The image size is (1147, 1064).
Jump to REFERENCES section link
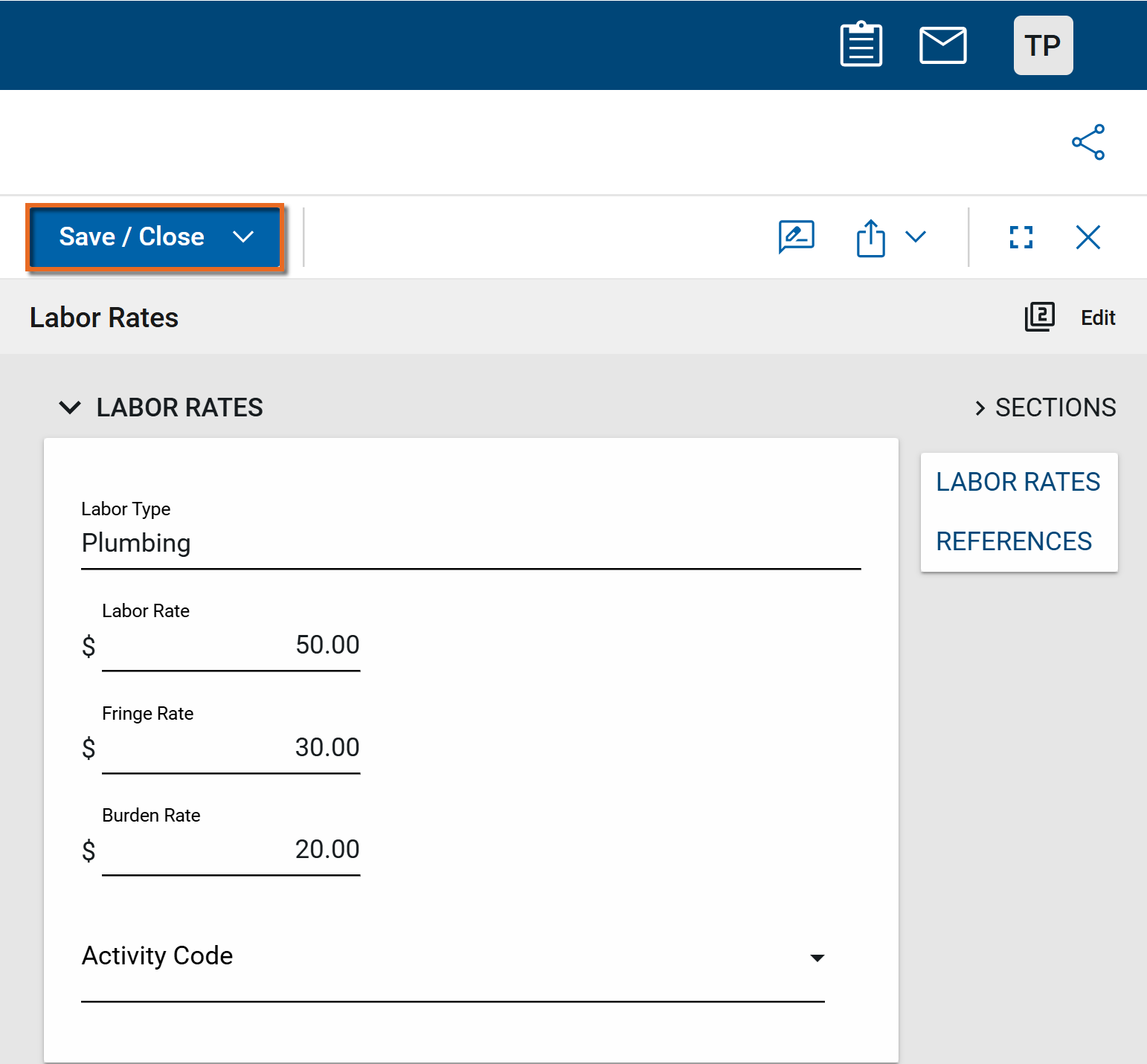[x=1014, y=541]
